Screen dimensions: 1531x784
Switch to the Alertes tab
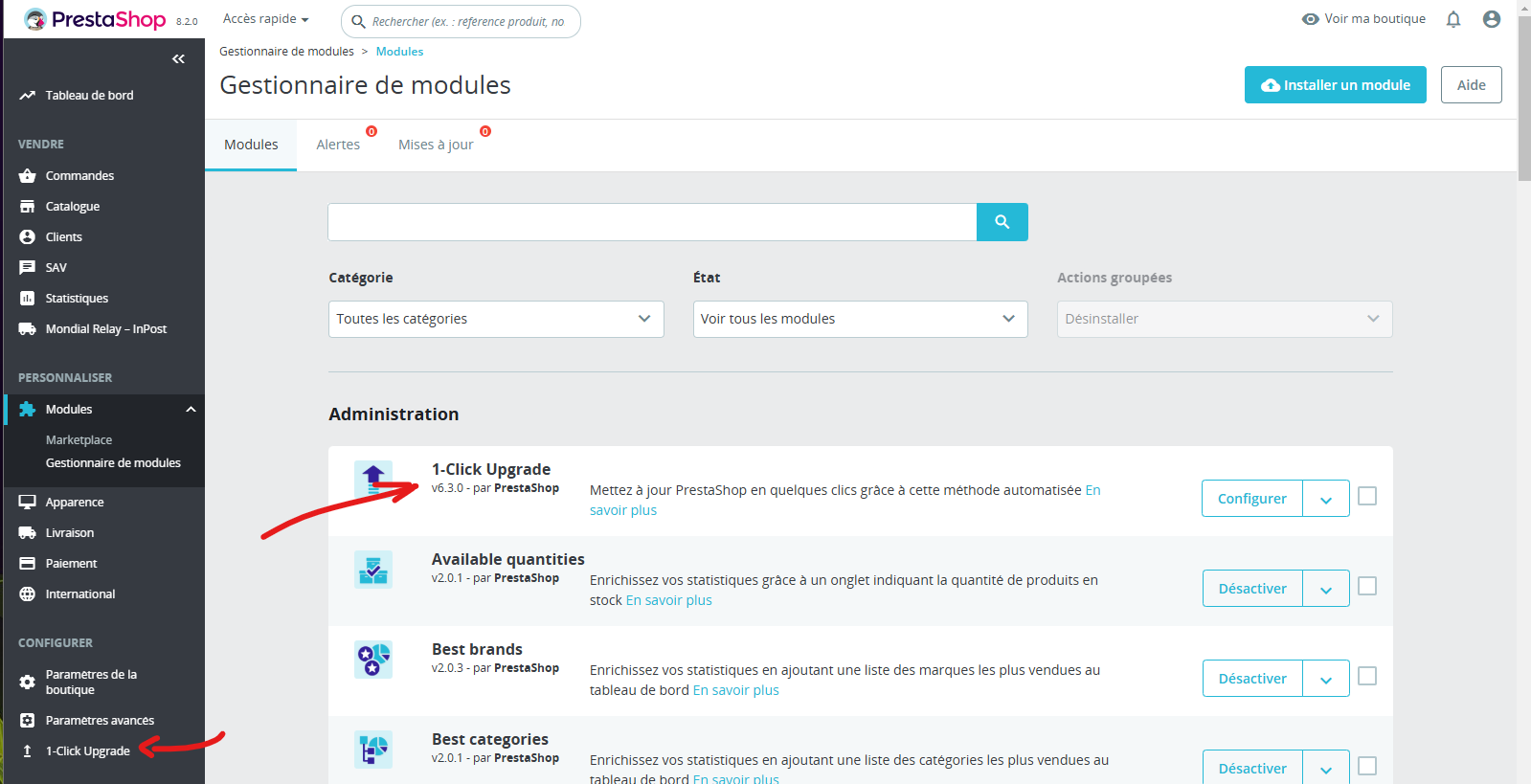click(338, 145)
